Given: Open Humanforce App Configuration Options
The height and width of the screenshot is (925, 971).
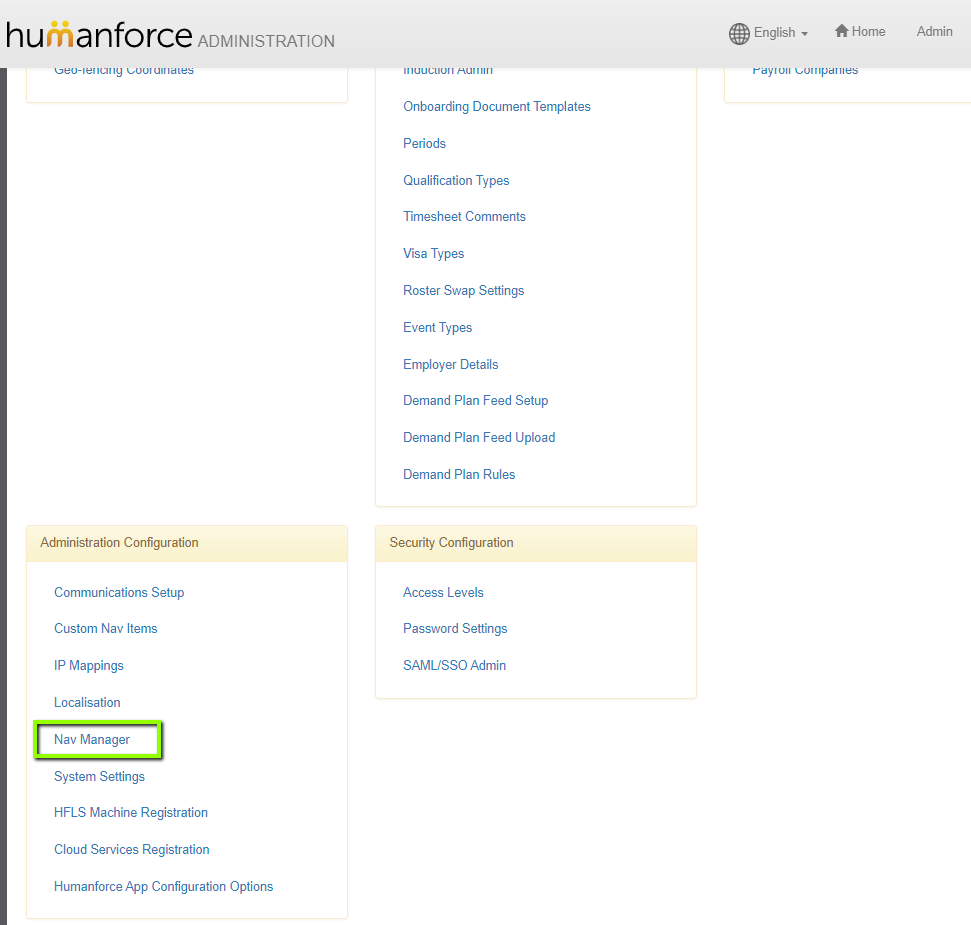Looking at the screenshot, I should (x=163, y=887).
